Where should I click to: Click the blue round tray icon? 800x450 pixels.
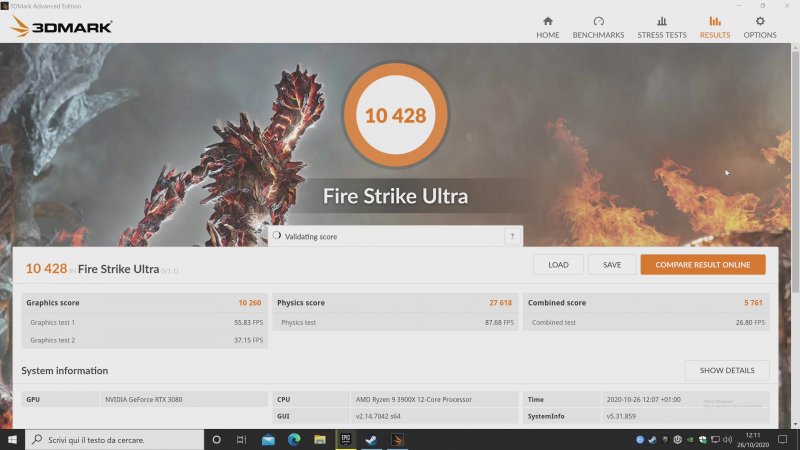click(640, 439)
